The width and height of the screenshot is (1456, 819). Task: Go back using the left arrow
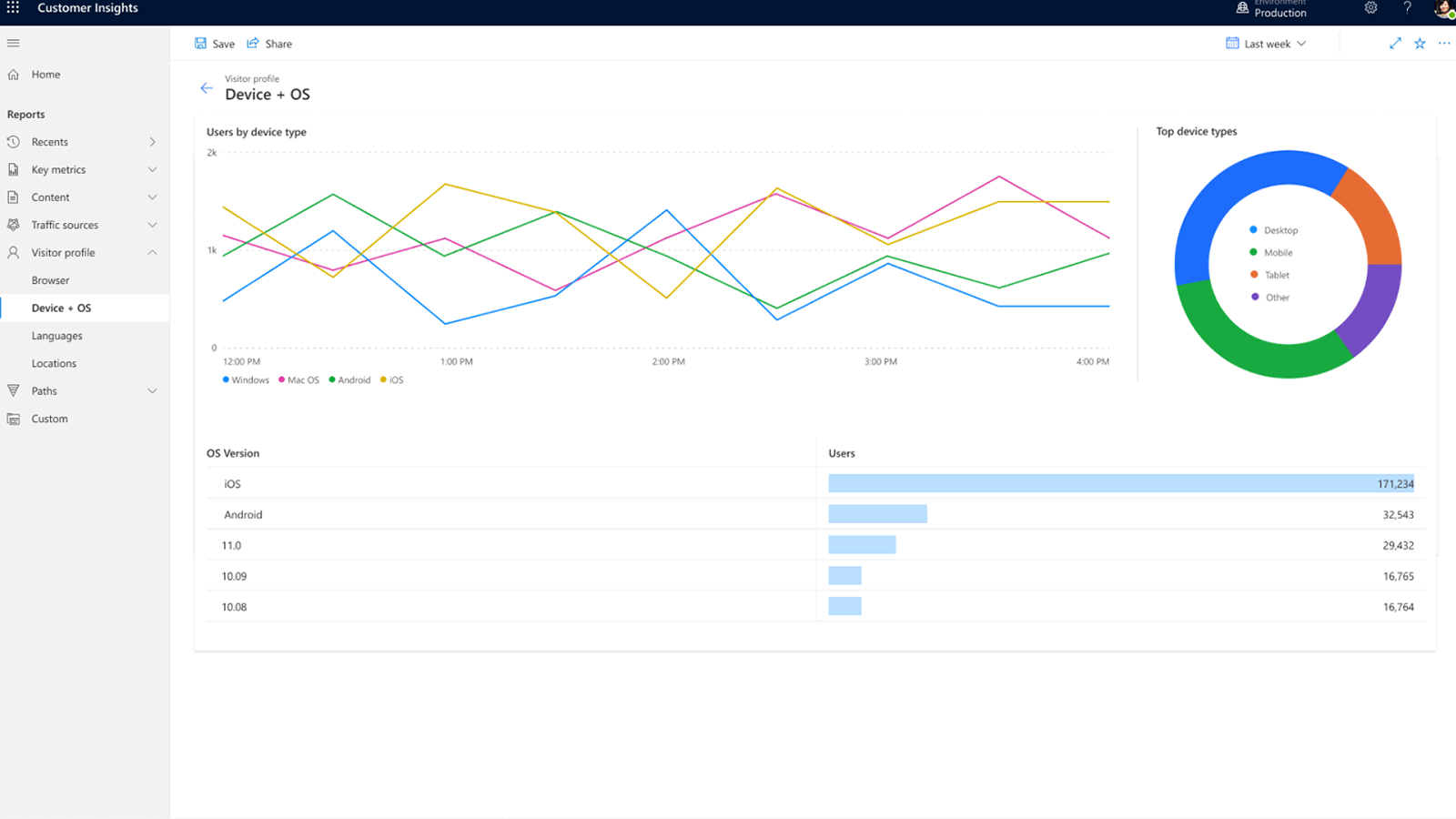207,88
